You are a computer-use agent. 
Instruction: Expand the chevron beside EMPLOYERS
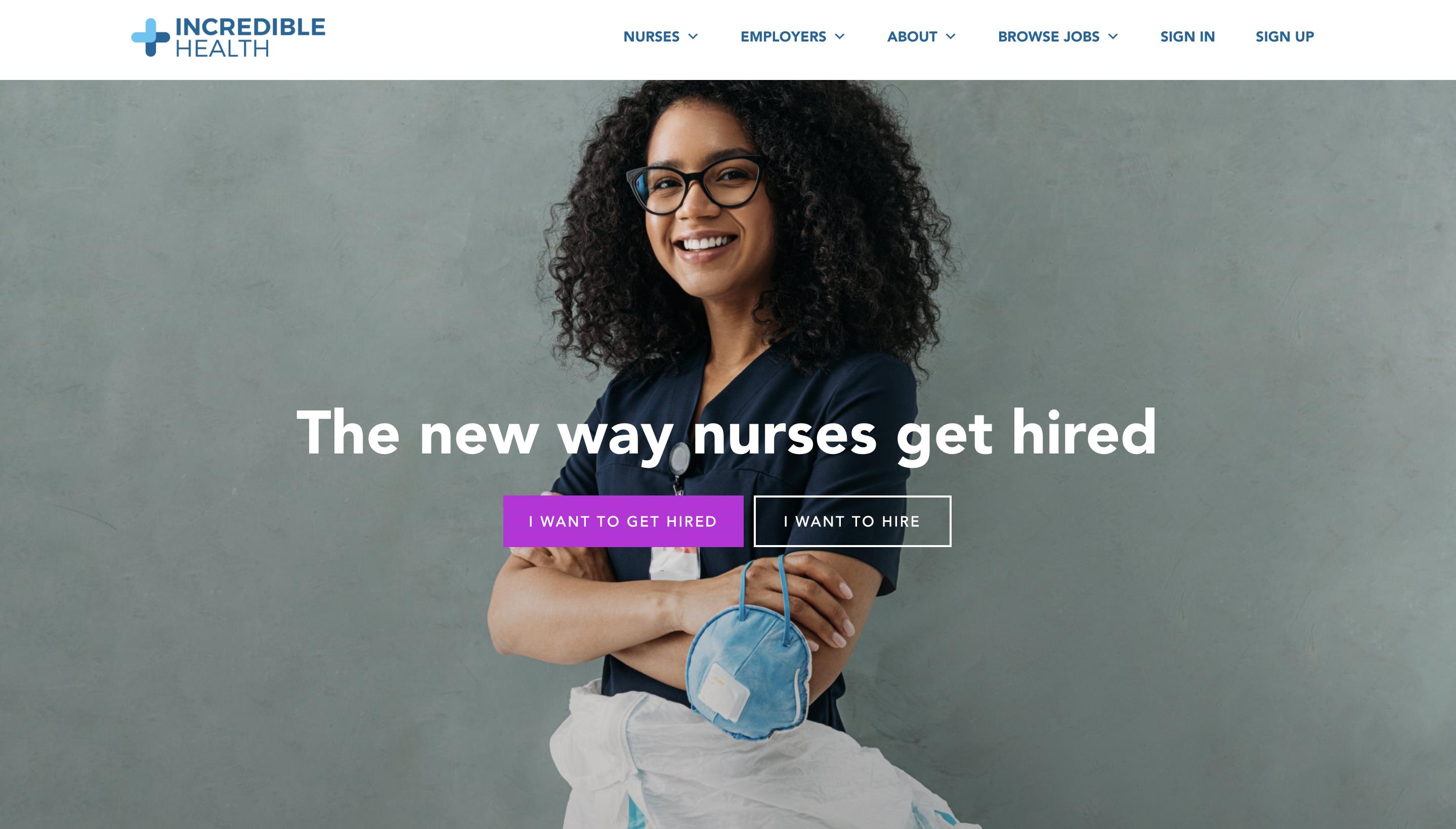(x=840, y=37)
